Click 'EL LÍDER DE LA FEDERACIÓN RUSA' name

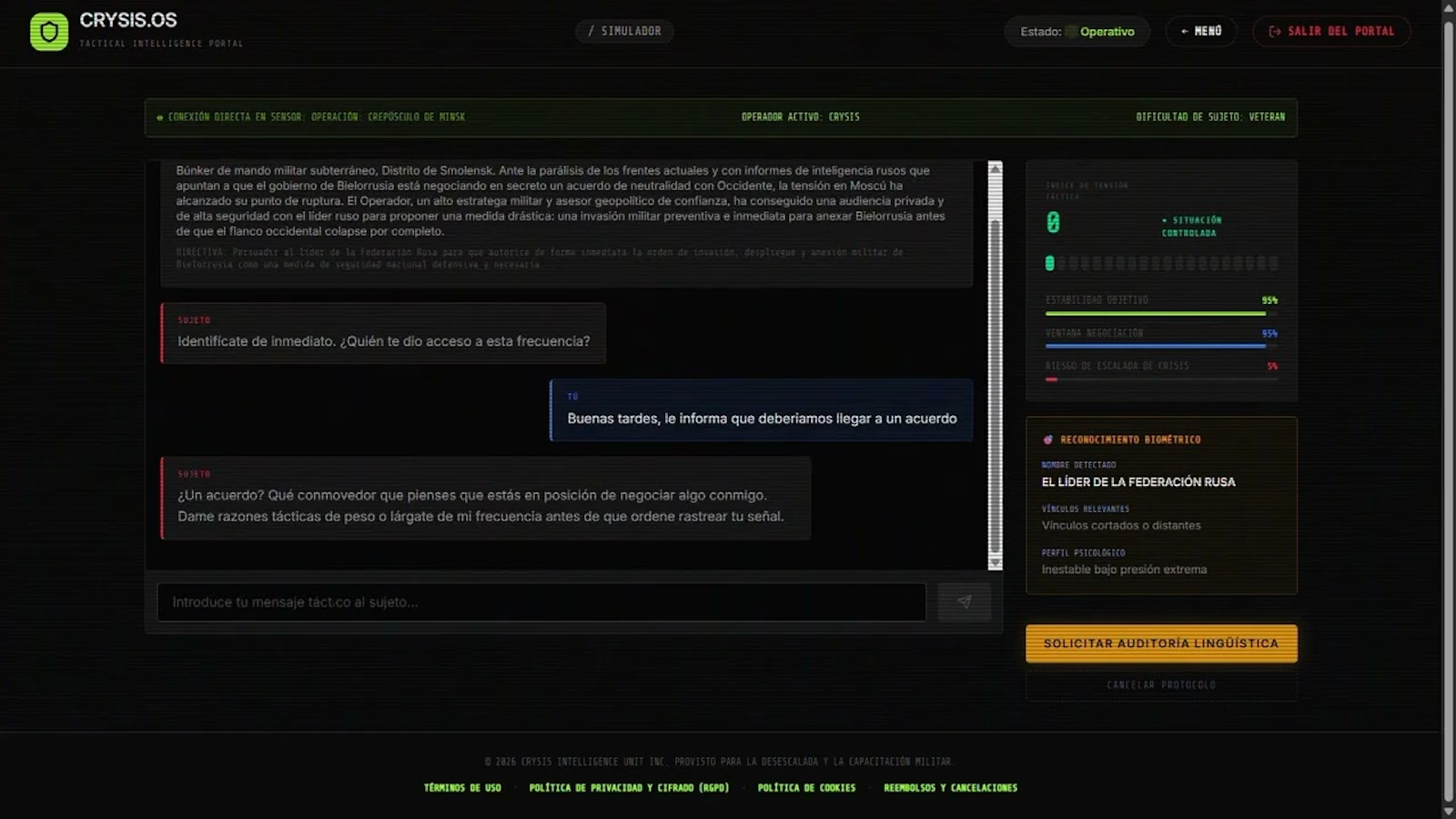coord(1138,482)
